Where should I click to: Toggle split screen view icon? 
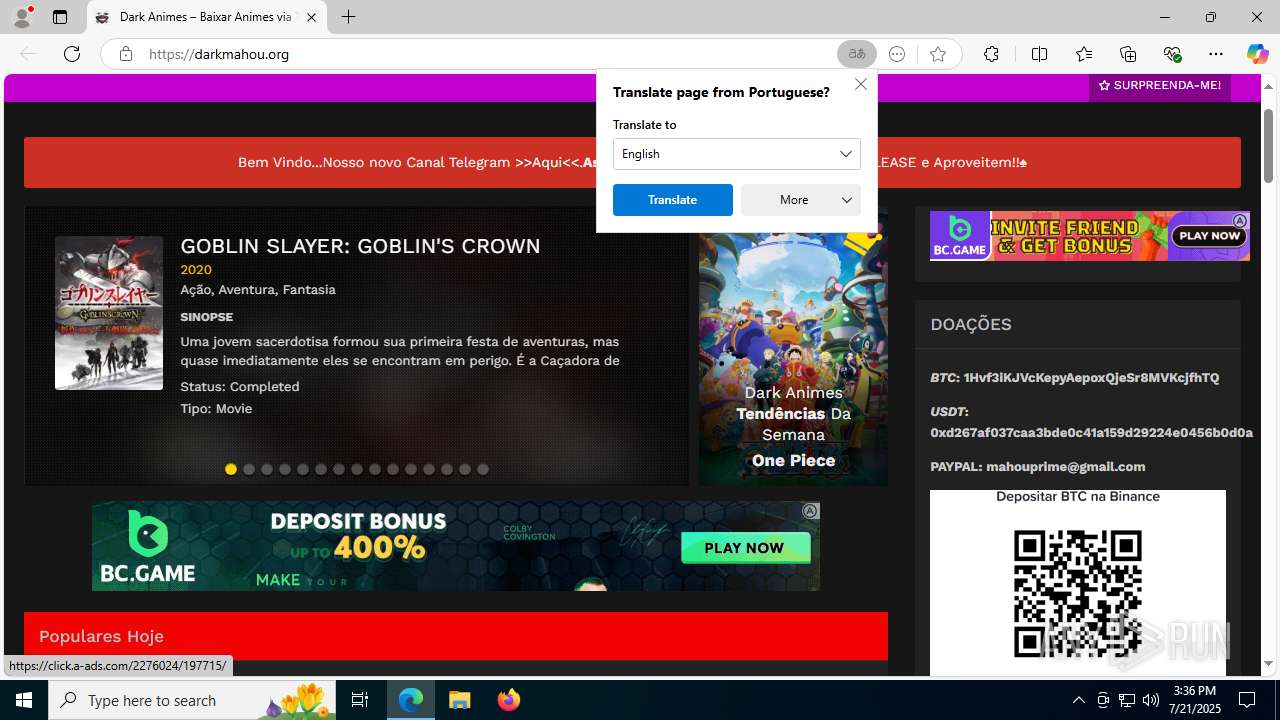point(1039,54)
